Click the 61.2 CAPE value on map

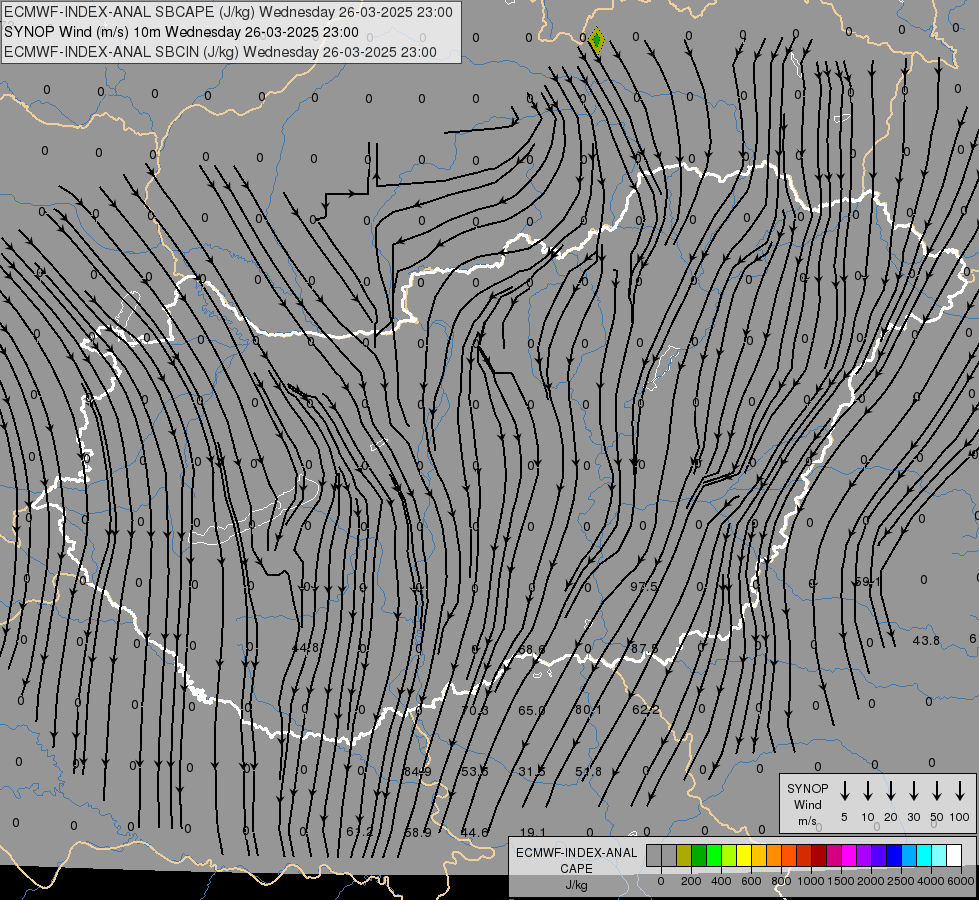(360, 833)
